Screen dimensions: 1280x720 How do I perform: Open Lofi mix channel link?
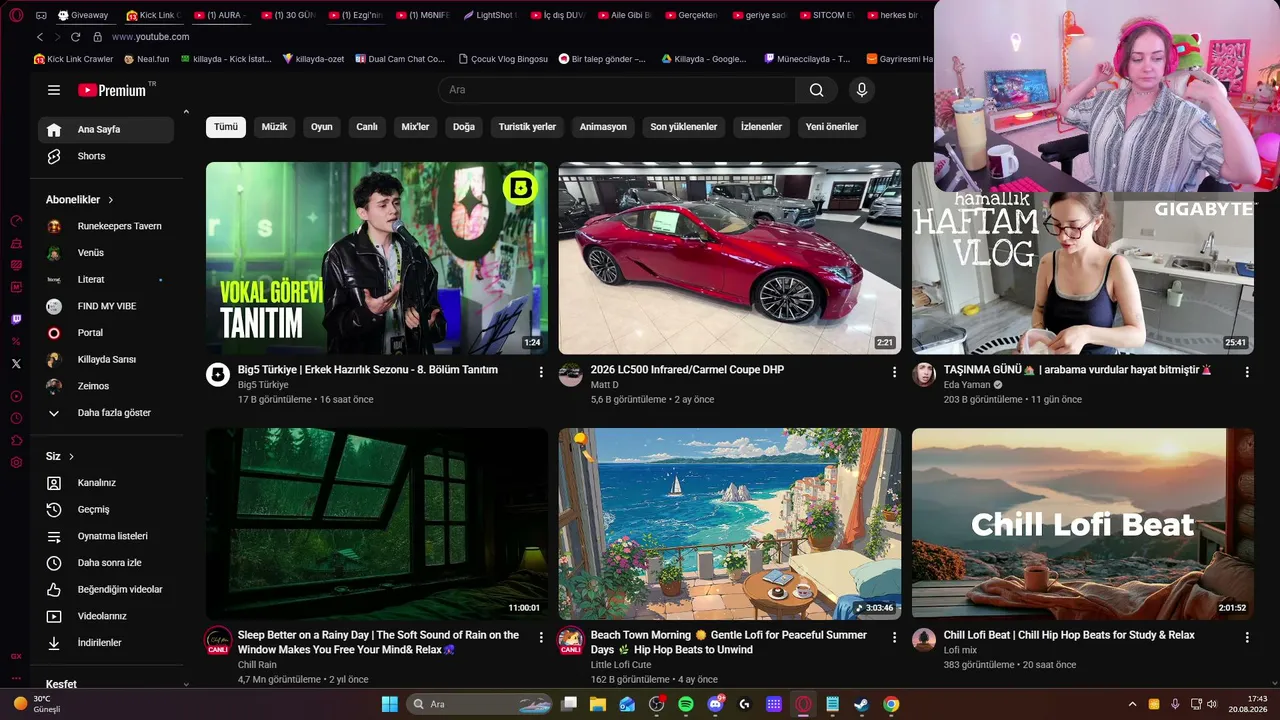point(960,650)
